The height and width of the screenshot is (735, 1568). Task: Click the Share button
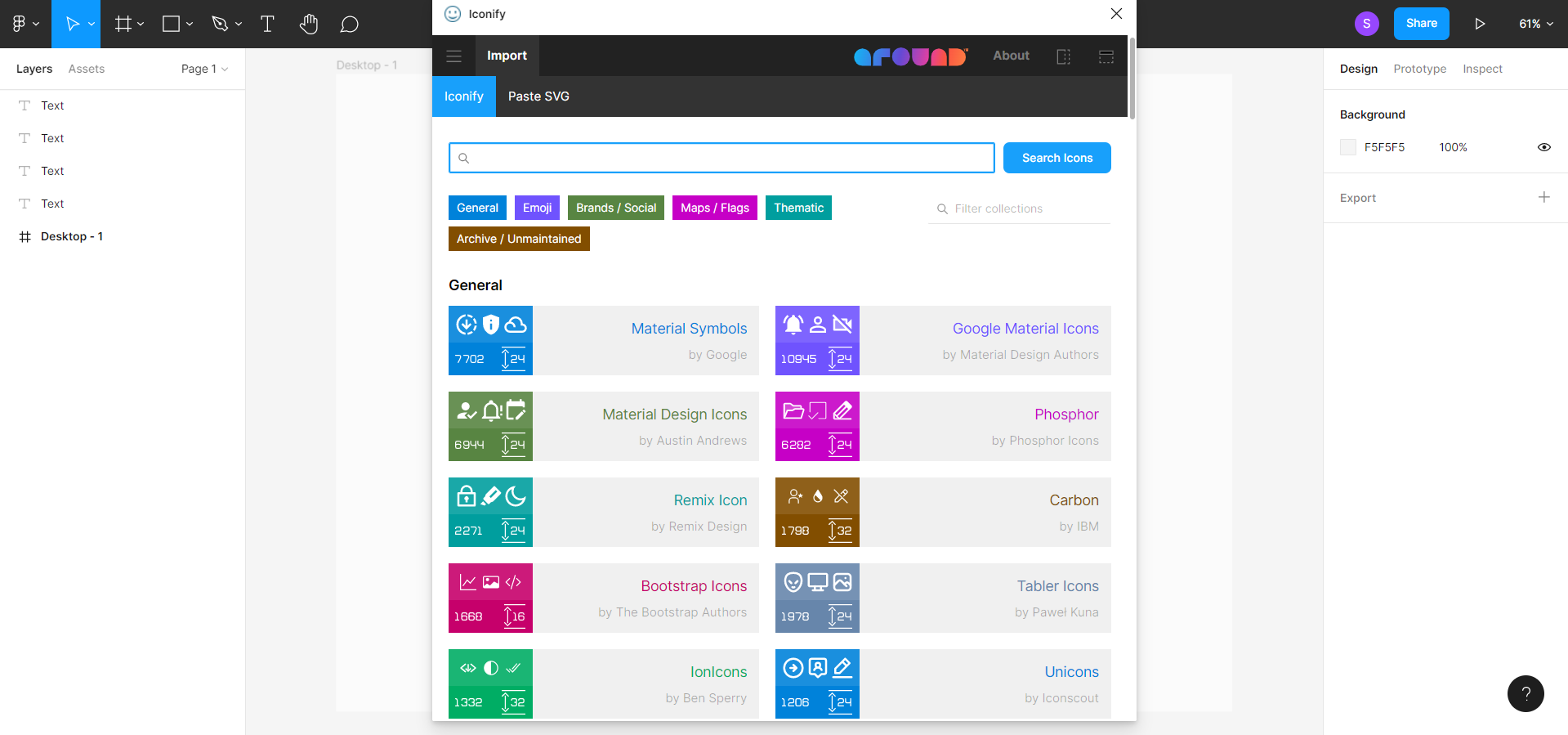click(x=1422, y=24)
